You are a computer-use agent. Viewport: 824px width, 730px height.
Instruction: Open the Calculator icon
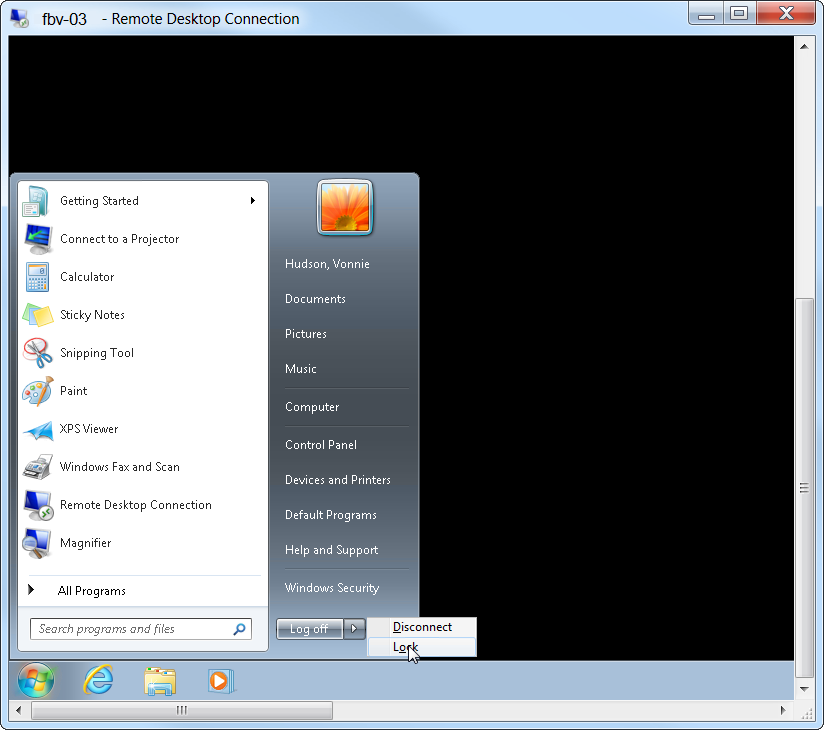point(37,277)
